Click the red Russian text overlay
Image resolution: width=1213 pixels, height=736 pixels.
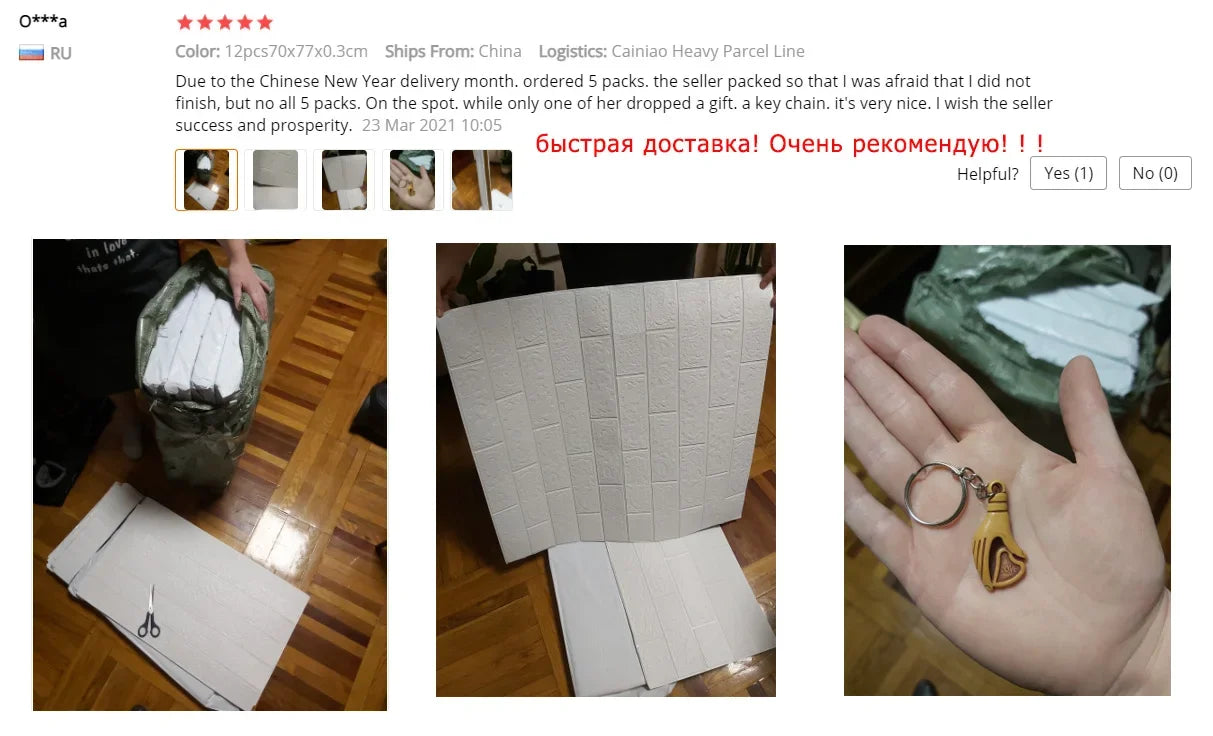790,144
